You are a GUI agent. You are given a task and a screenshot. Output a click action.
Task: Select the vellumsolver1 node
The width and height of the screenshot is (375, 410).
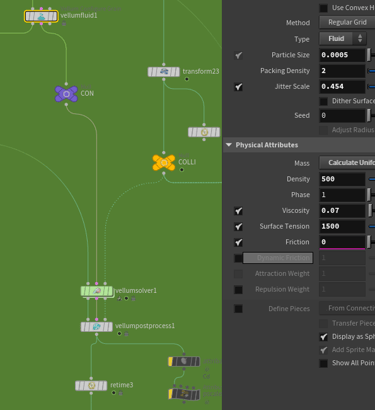97,291
